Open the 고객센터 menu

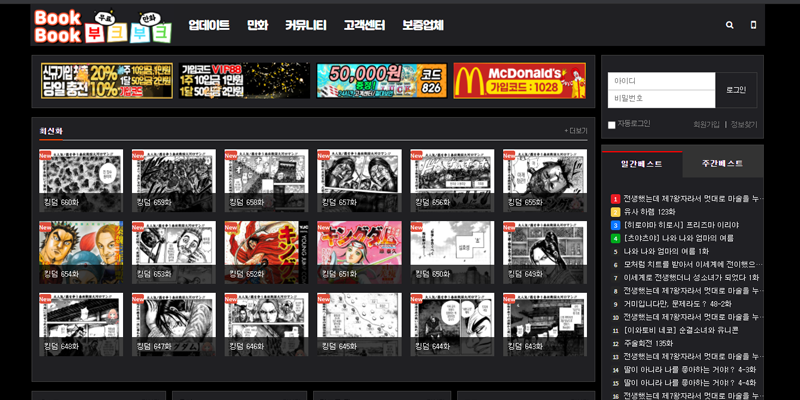364,25
